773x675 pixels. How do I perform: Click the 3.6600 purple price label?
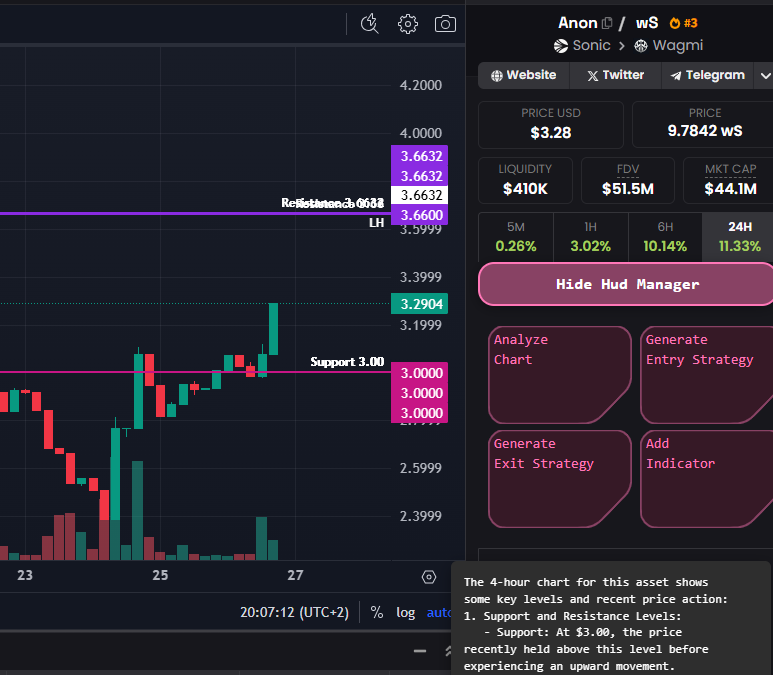pos(420,215)
